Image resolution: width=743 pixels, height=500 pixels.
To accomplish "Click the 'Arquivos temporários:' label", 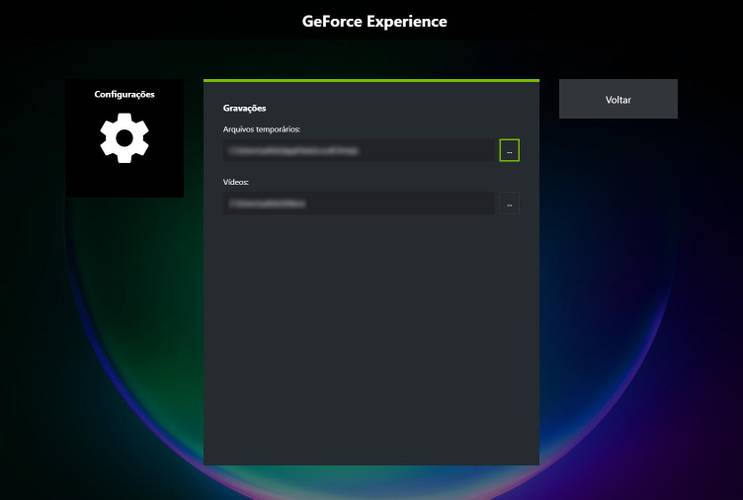I will pos(262,129).
